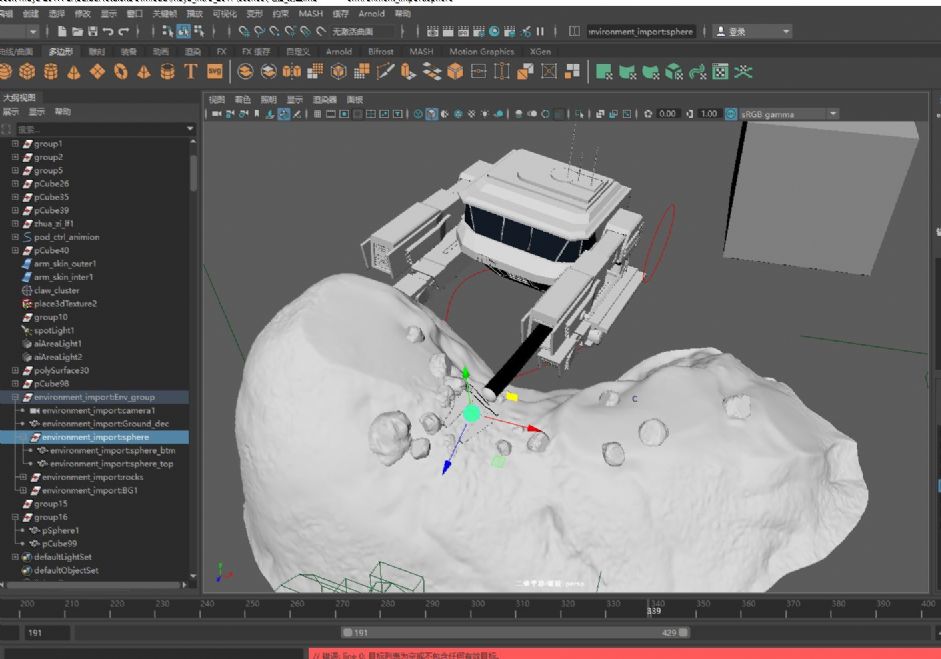Click the viewport gamma value field 1.00
The image size is (941, 659).
709,114
